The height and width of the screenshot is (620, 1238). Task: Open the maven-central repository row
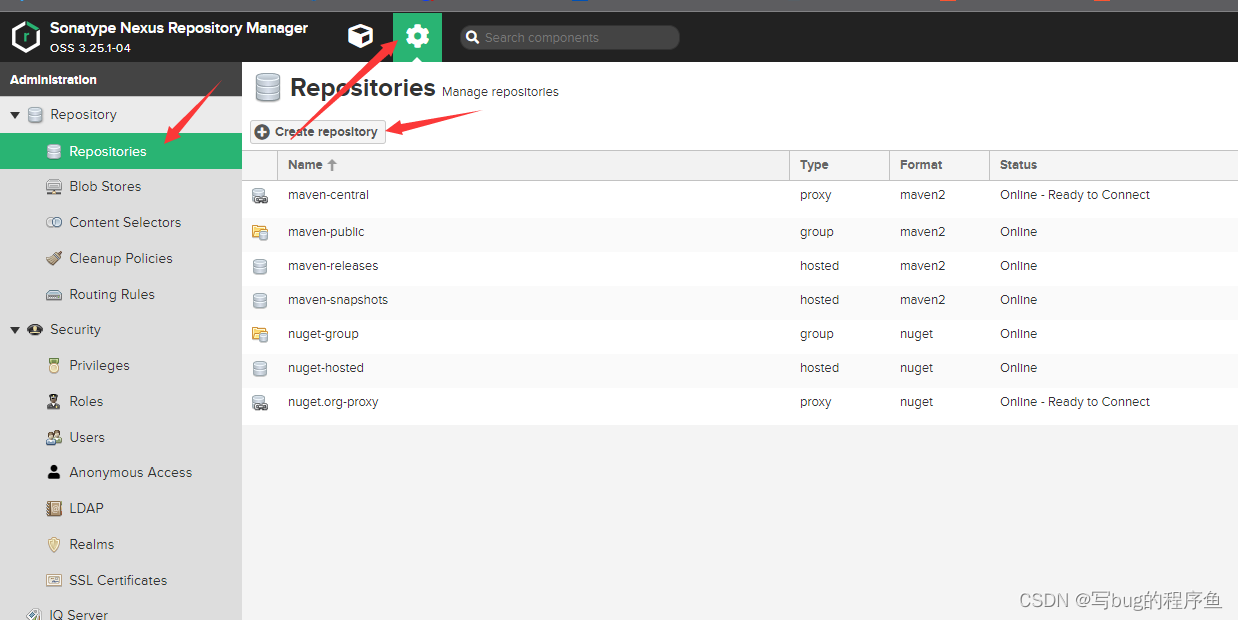click(x=740, y=197)
